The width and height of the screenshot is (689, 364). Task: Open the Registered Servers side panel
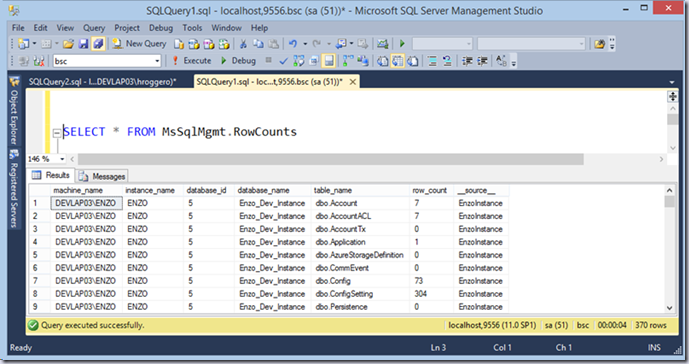[x=14, y=189]
